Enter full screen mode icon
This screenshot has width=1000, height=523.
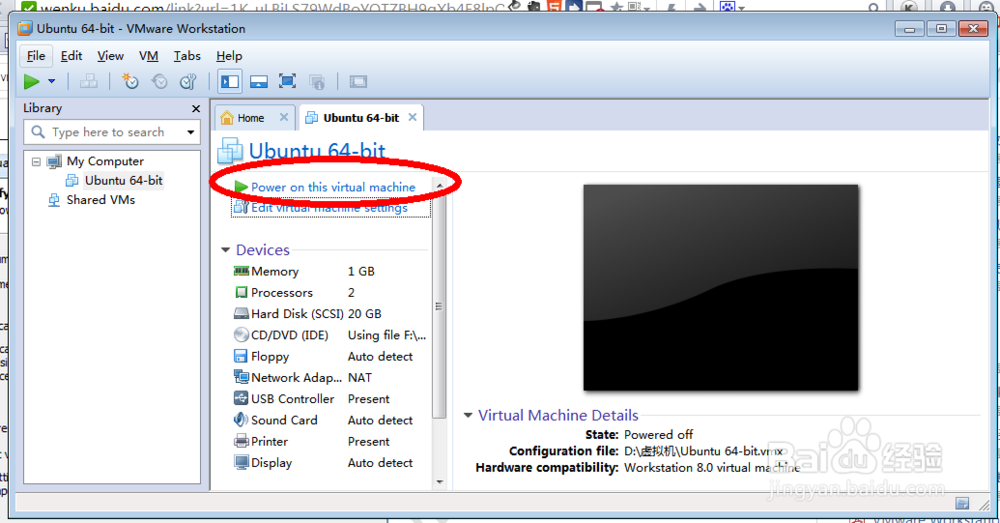click(x=288, y=82)
